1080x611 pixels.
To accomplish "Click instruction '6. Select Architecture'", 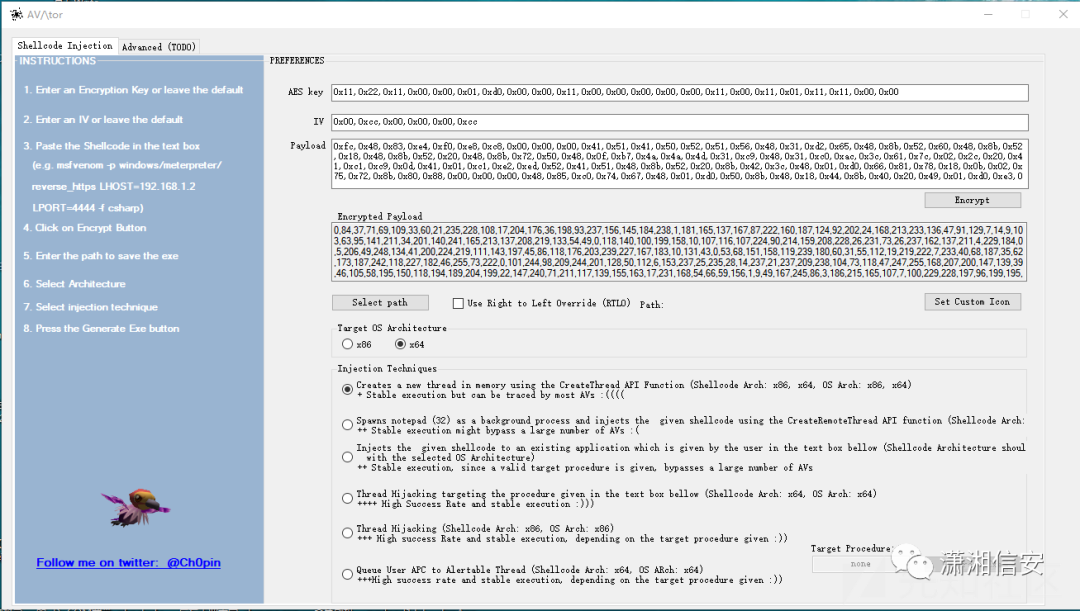I will [74, 284].
